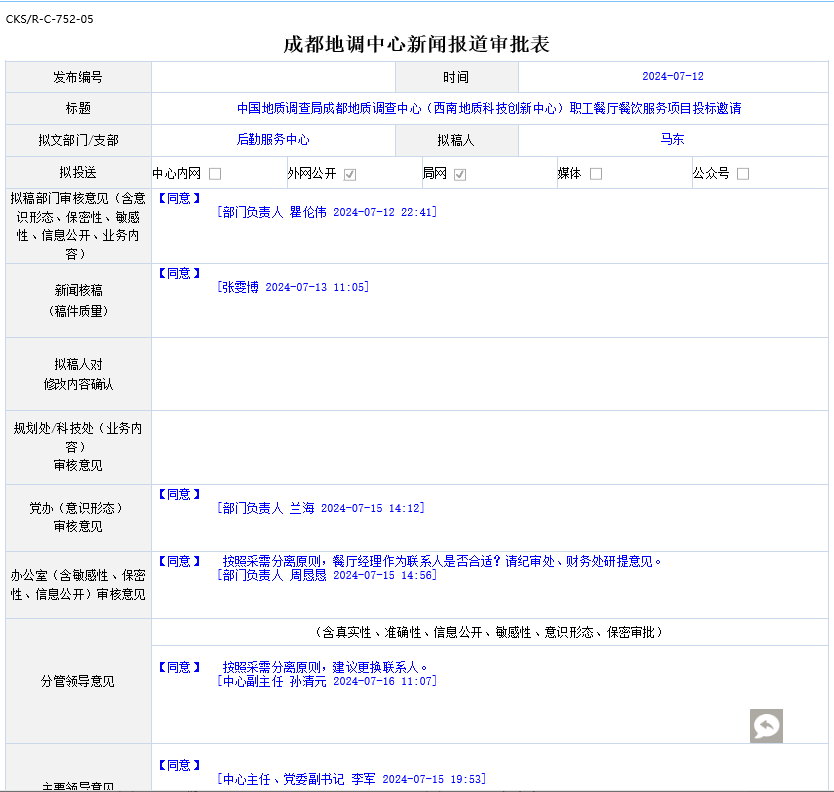Check the 中心内网 checkbox
Screen dimensions: 834x792
215,174
